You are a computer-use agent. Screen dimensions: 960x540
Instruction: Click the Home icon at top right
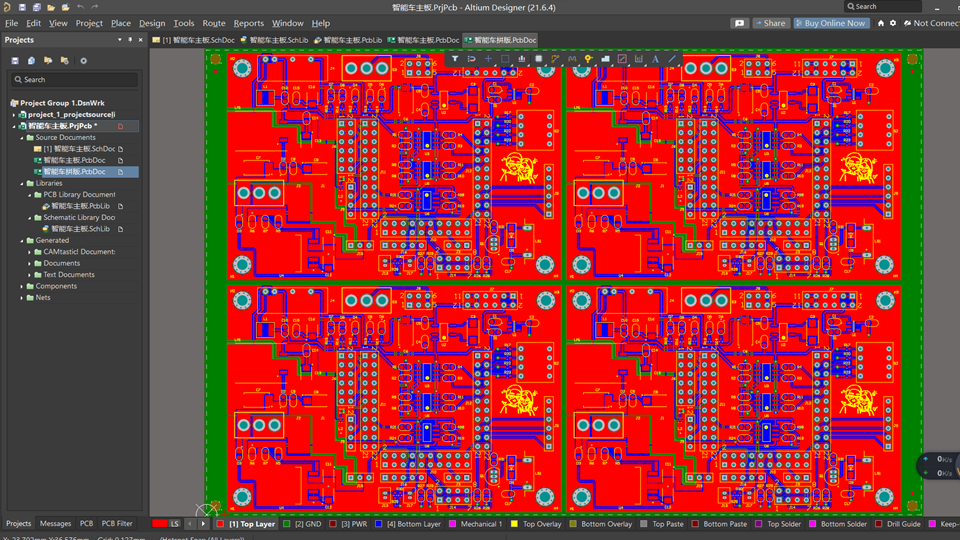(x=880, y=23)
